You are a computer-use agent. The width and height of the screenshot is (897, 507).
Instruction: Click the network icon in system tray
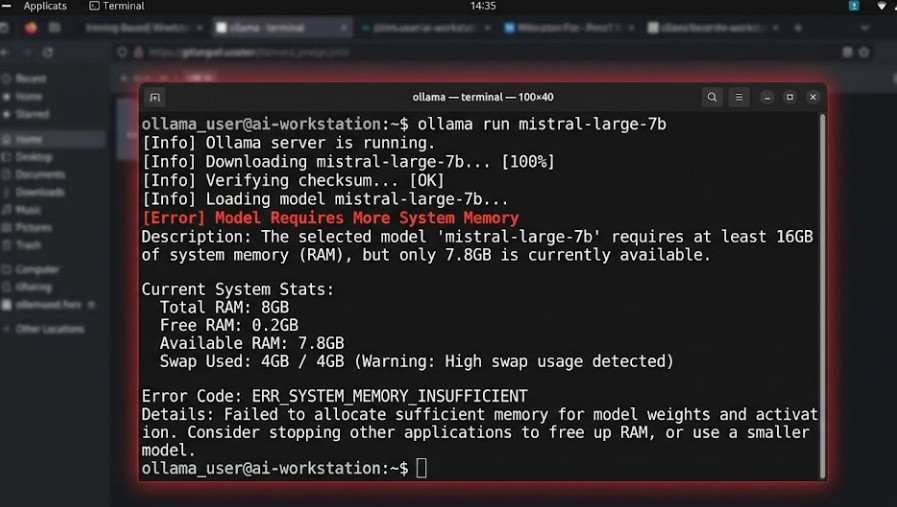pyautogui.click(x=882, y=6)
